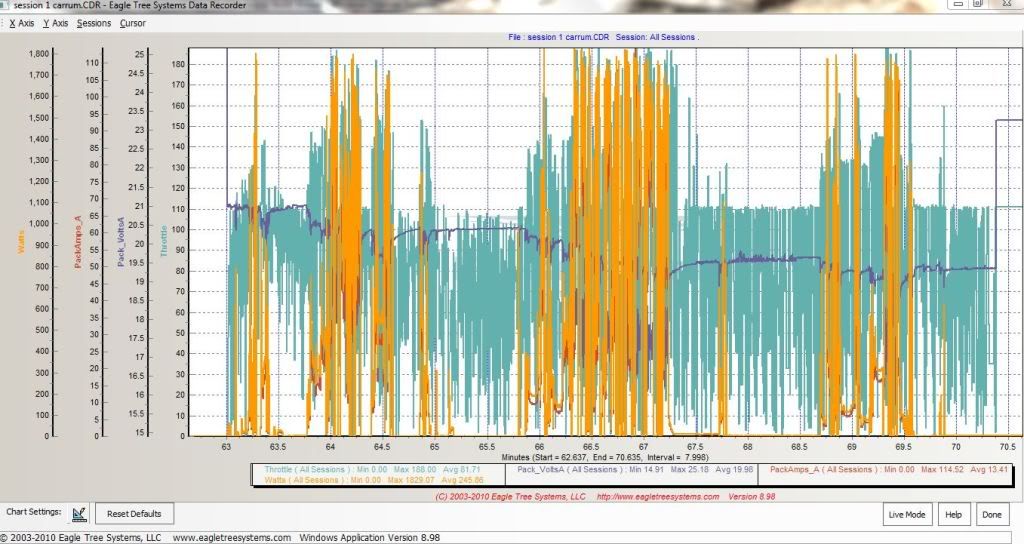1024x544 pixels.
Task: Select the vertical Pack_VoltsA axis label
Action: pyautogui.click(x=122, y=241)
